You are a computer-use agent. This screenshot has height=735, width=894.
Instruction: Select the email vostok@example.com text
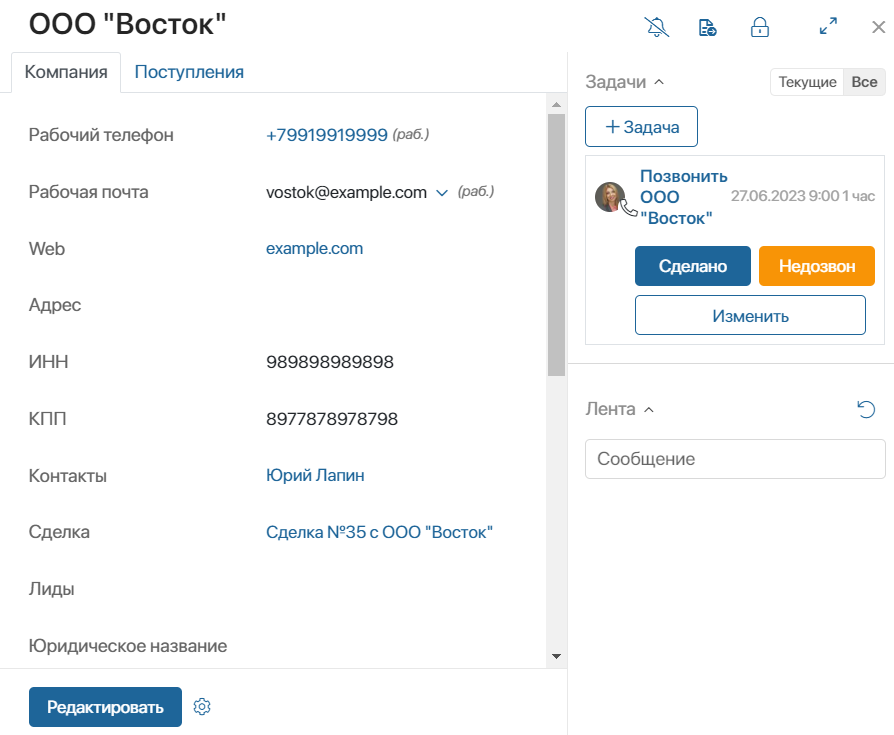click(x=346, y=193)
